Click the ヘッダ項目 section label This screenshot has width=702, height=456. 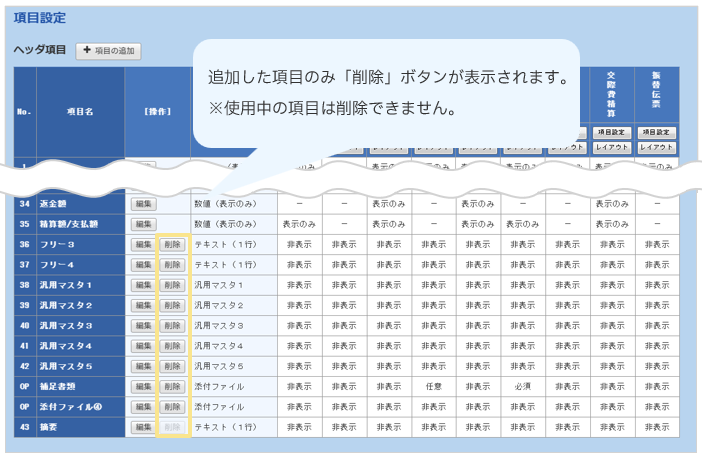(40, 50)
